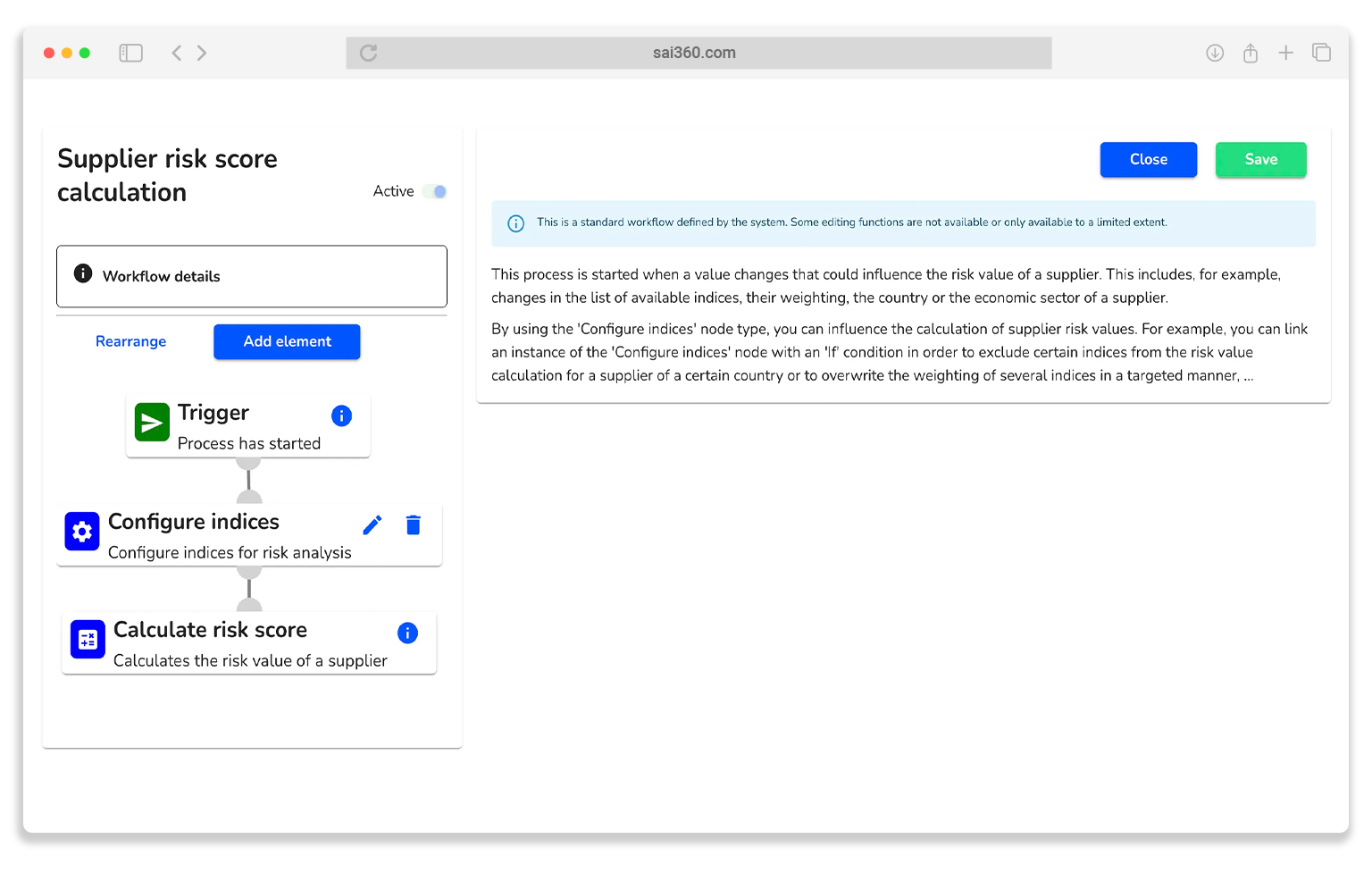This screenshot has width=1372, height=881.
Task: Open the browser Share menu
Action: coord(1251,53)
